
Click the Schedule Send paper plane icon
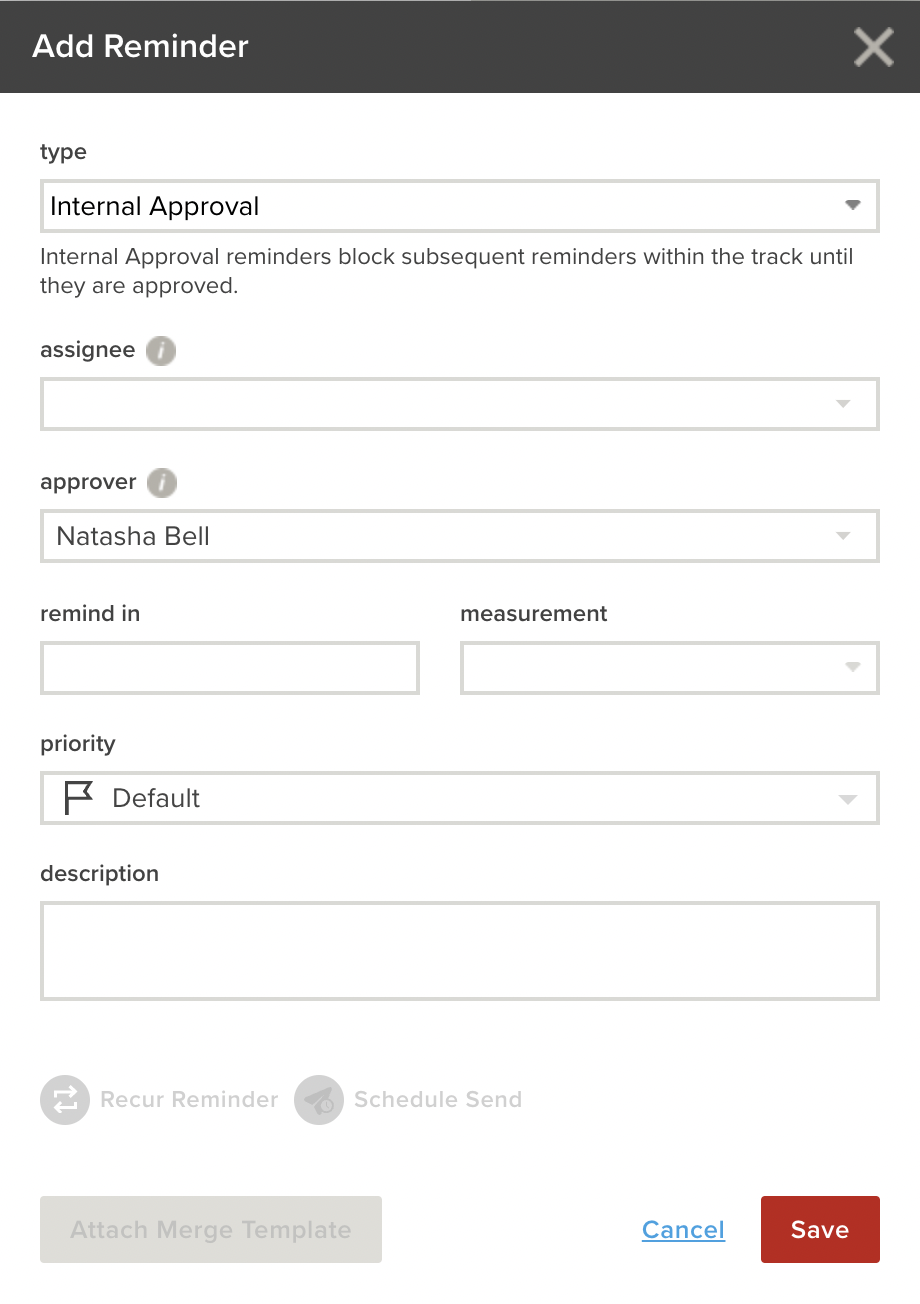click(x=319, y=1100)
